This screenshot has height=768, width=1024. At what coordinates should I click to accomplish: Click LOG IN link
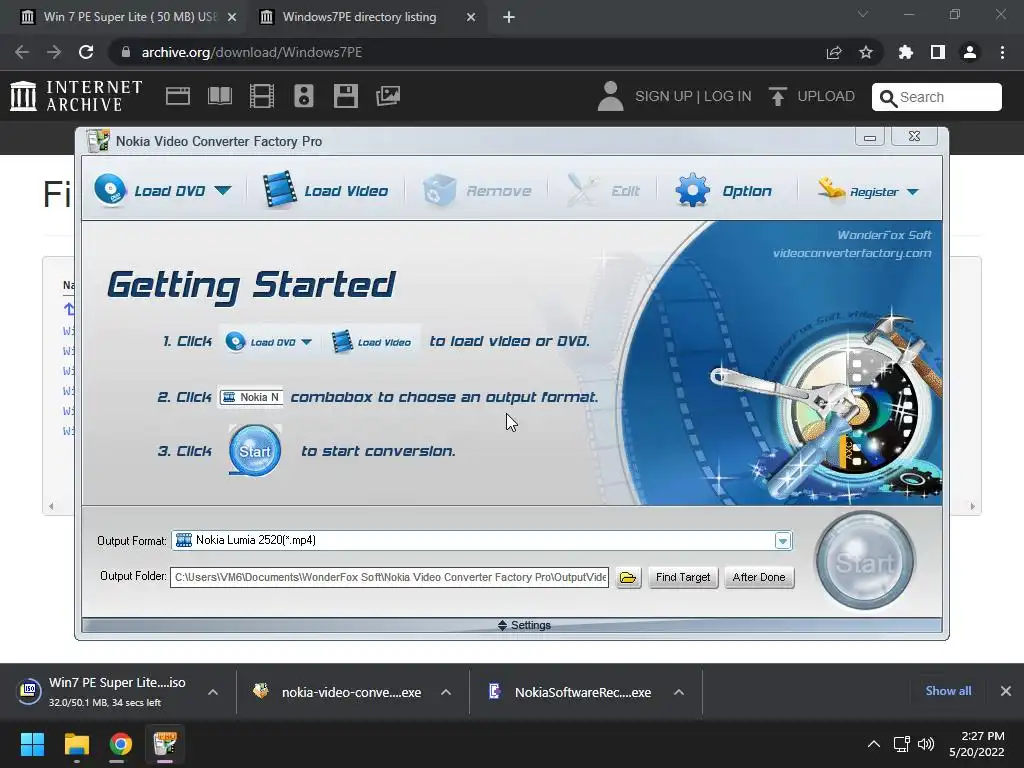pyautogui.click(x=728, y=96)
